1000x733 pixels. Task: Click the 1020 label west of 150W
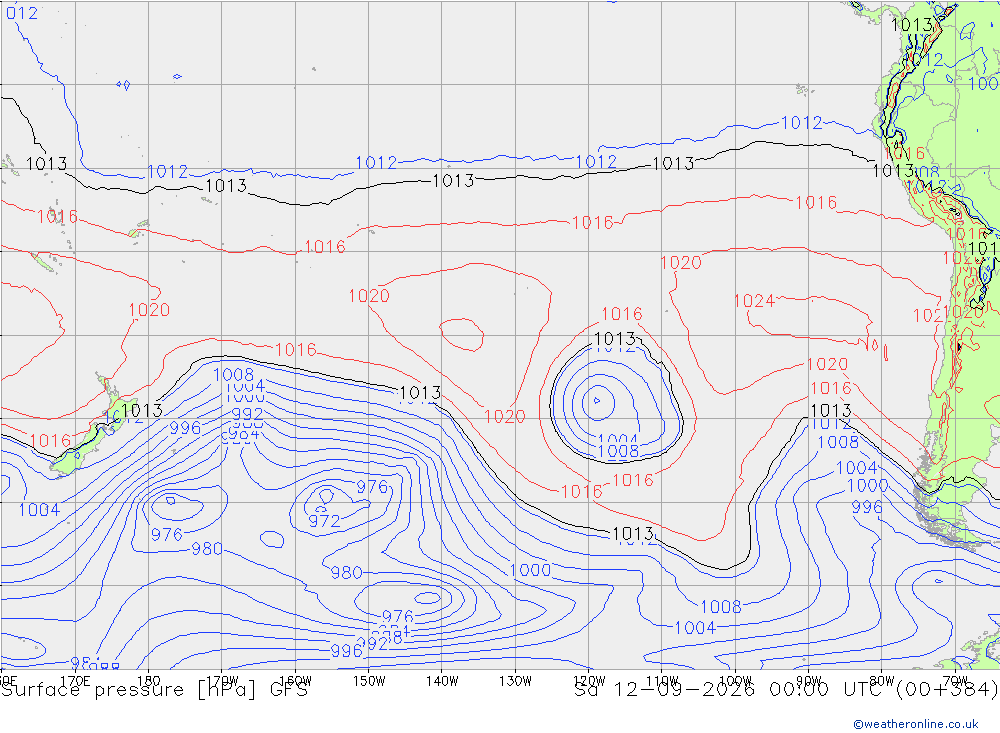click(x=369, y=296)
